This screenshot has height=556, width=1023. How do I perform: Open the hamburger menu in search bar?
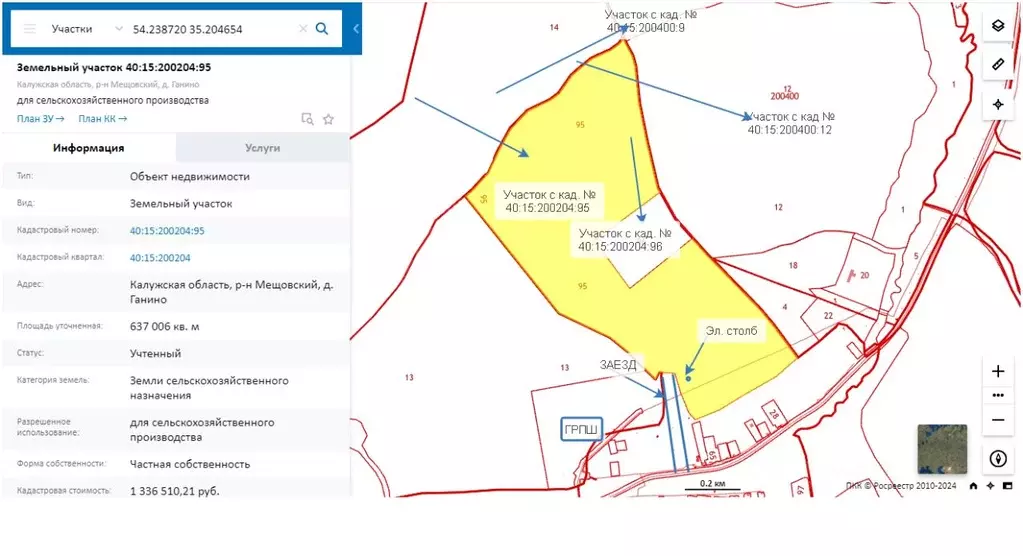tap(30, 29)
